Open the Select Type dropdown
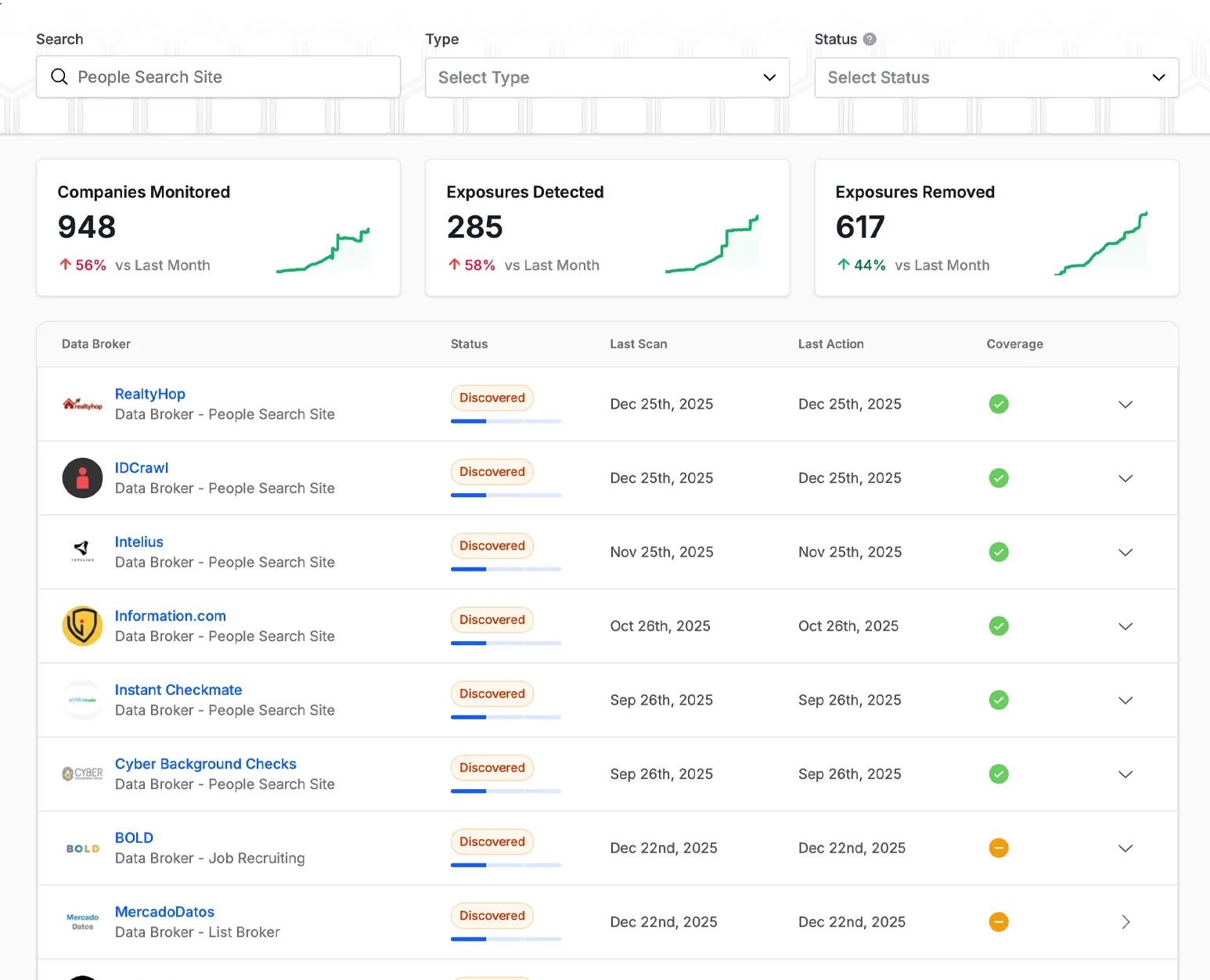Screen dimensions: 1210x980 pyautogui.click(x=607, y=77)
